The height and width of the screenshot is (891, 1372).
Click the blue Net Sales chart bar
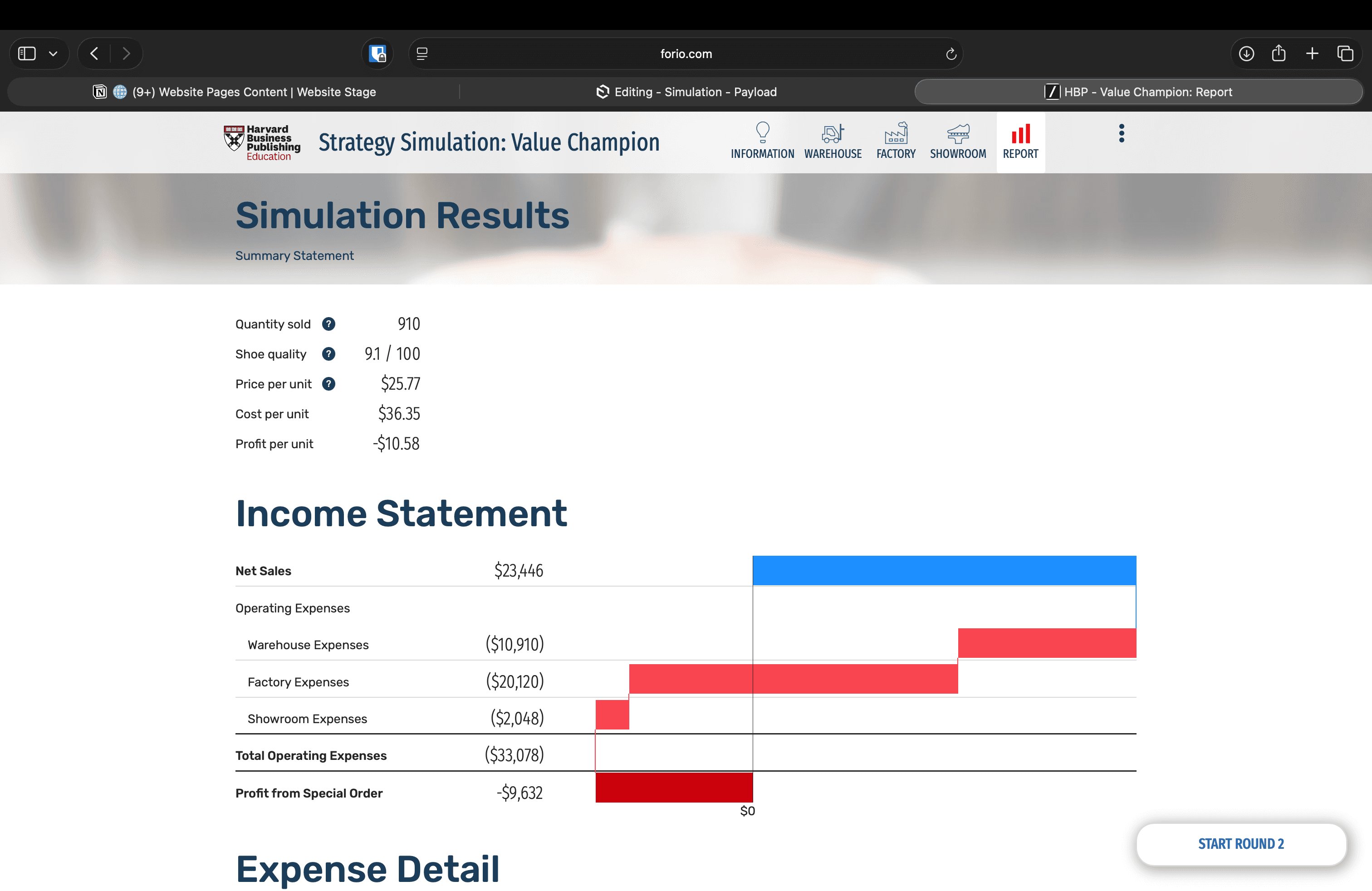tap(944, 571)
